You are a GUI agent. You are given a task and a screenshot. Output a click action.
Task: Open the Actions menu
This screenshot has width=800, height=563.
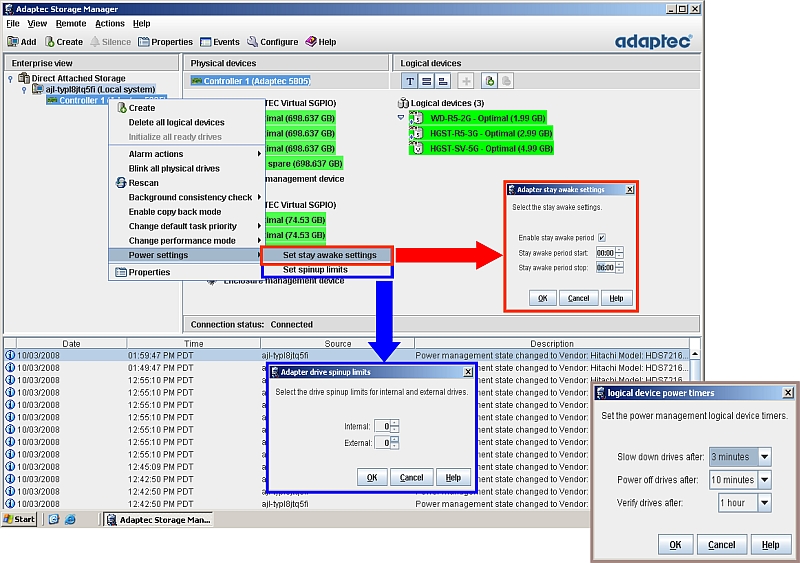click(110, 23)
